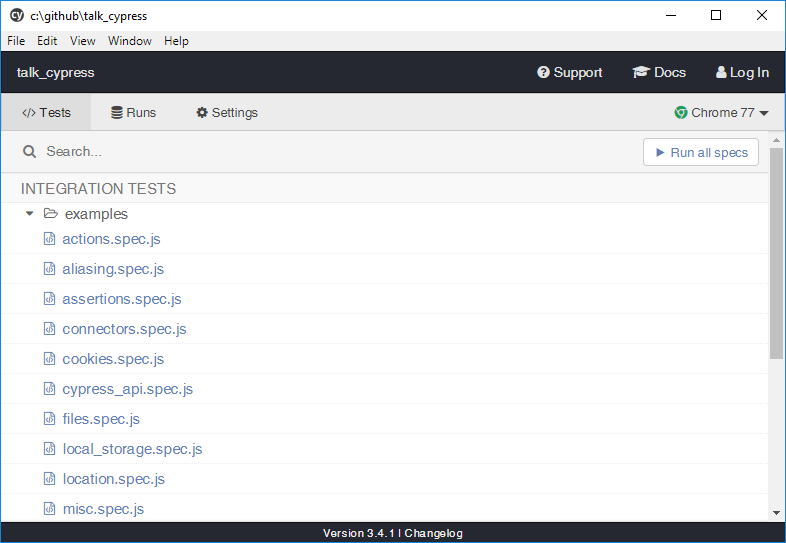Click the Cypress logo icon in title bar
This screenshot has height=543, width=786.
(x=17, y=15)
